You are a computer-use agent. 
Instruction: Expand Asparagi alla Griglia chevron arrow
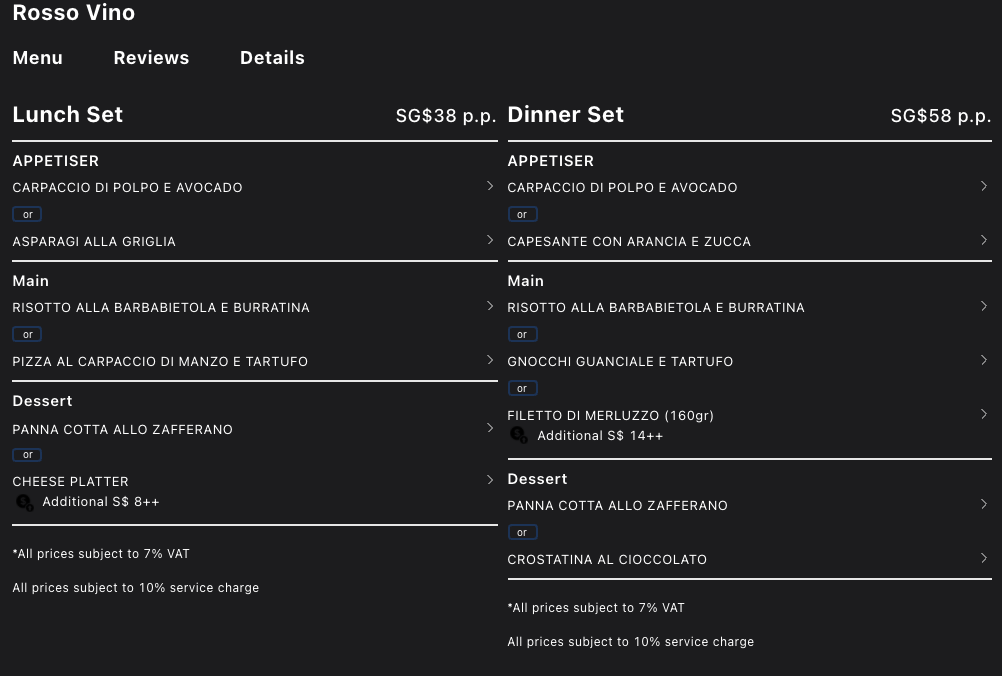[x=489, y=240]
